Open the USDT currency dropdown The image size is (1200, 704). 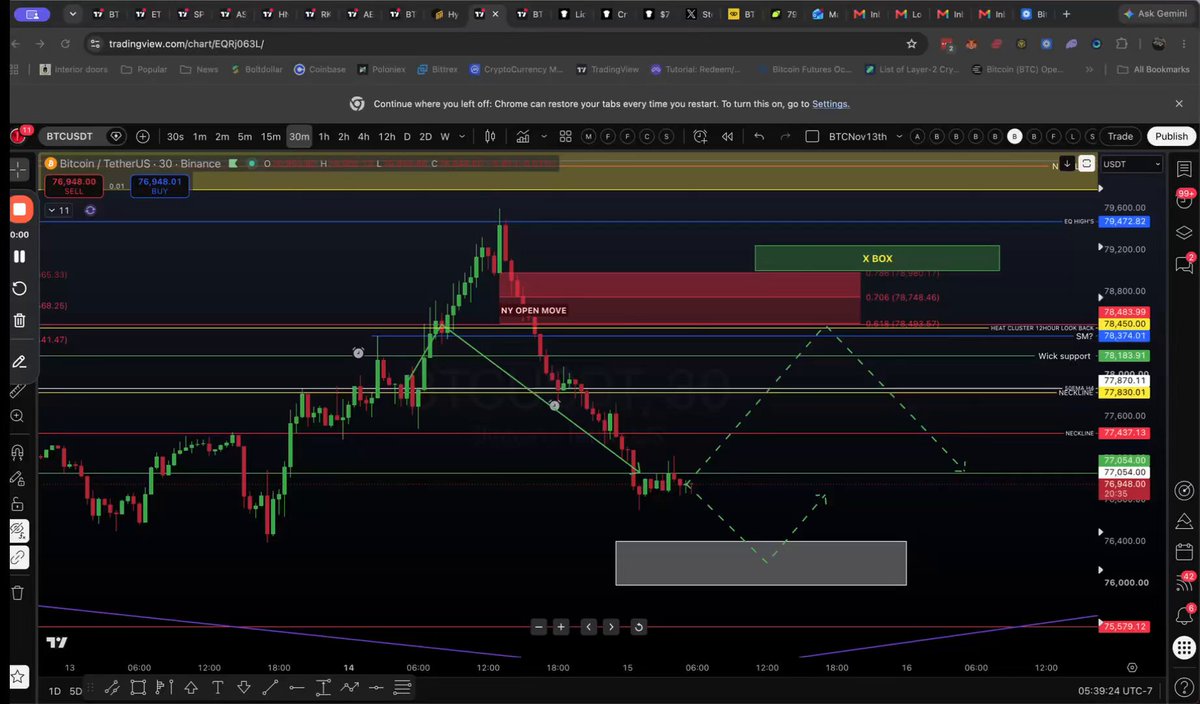(x=1131, y=164)
